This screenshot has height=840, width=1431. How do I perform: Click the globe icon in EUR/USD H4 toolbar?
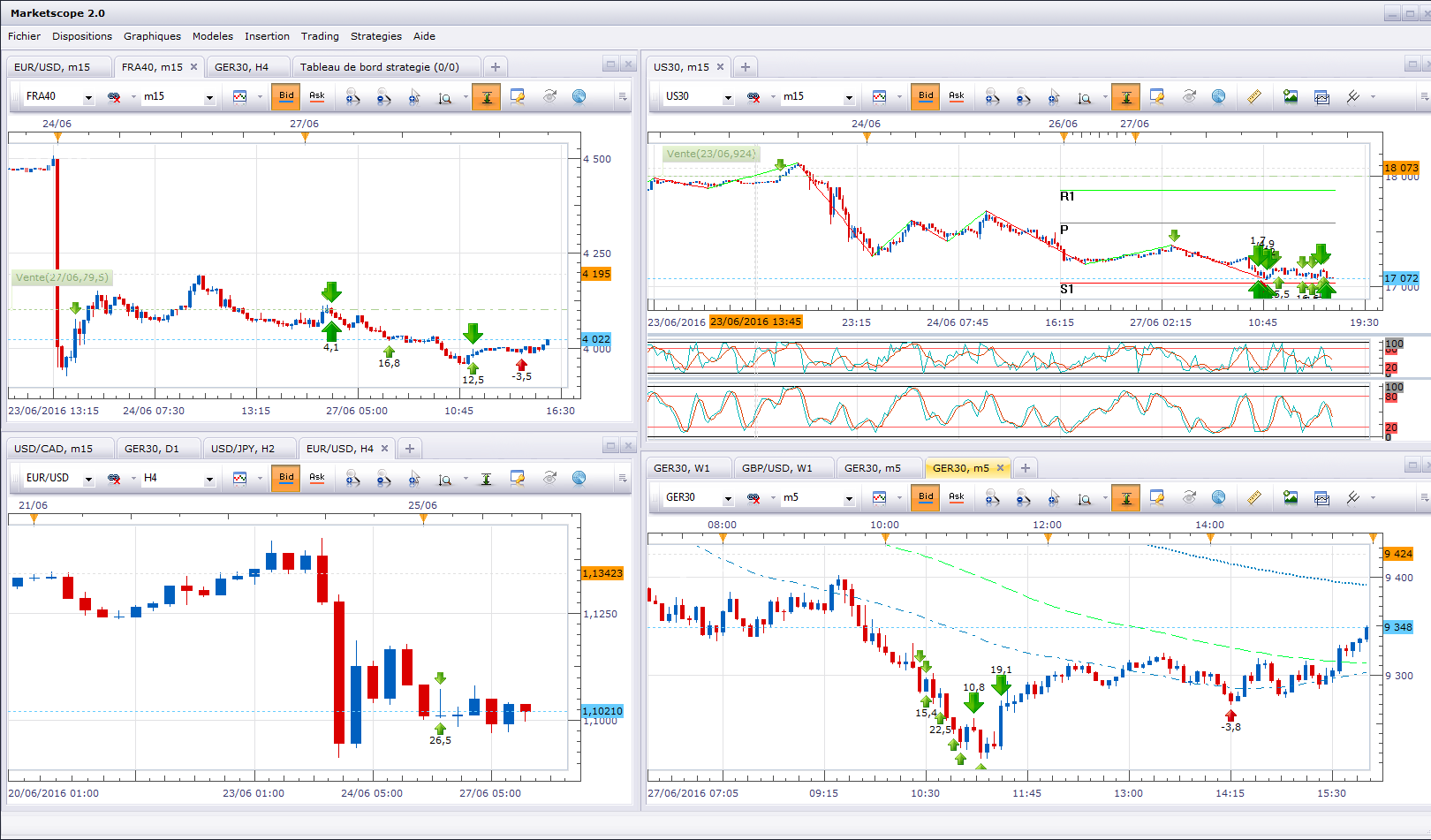(579, 479)
